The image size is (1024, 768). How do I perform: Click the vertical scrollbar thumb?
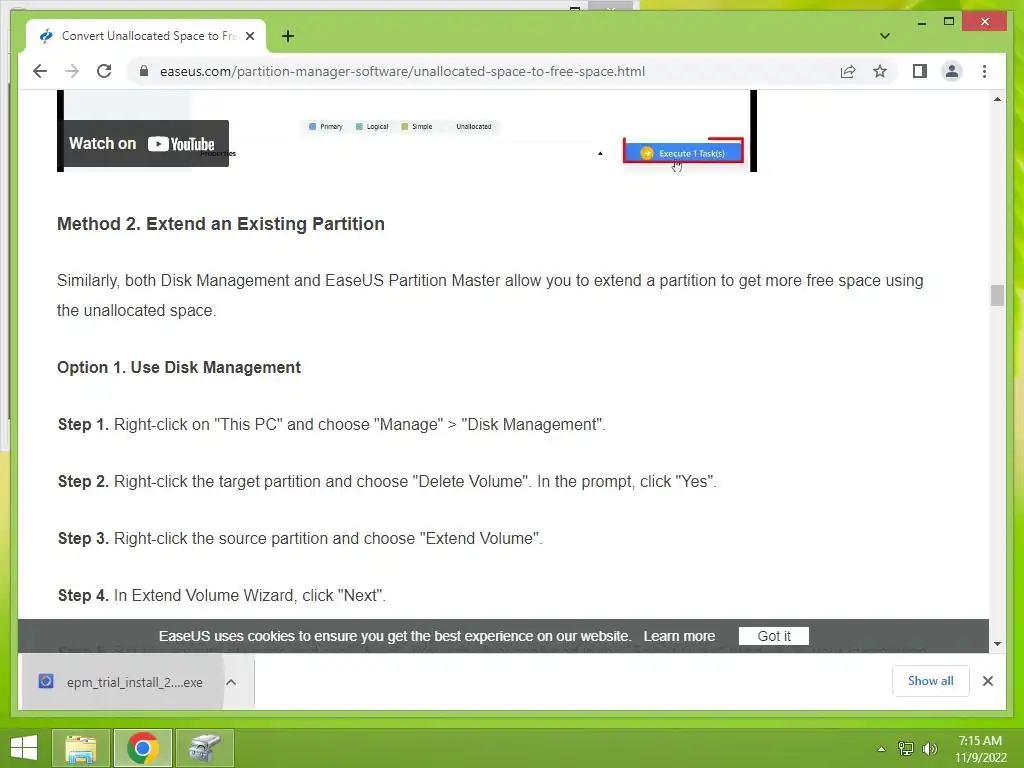pyautogui.click(x=997, y=295)
